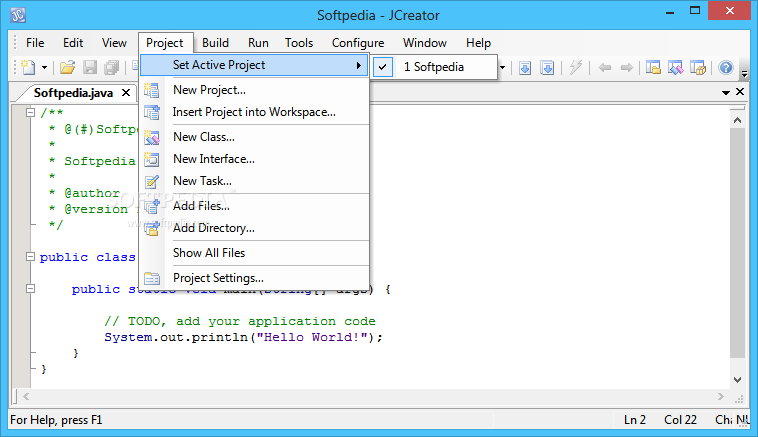Image resolution: width=758 pixels, height=437 pixels.
Task: Click the Open folder toolbar icon
Action: click(x=67, y=67)
